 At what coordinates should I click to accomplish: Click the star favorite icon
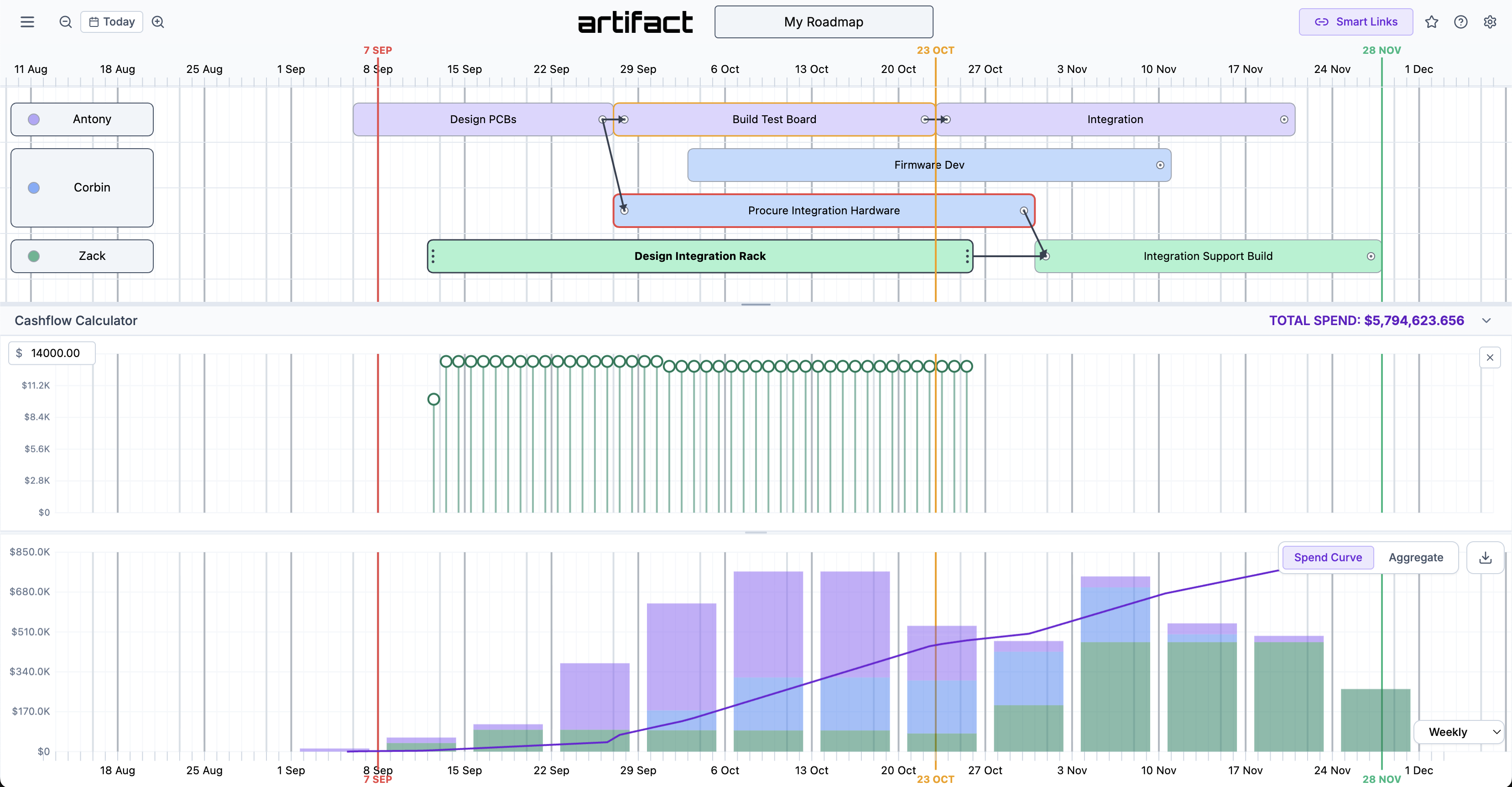click(x=1431, y=22)
